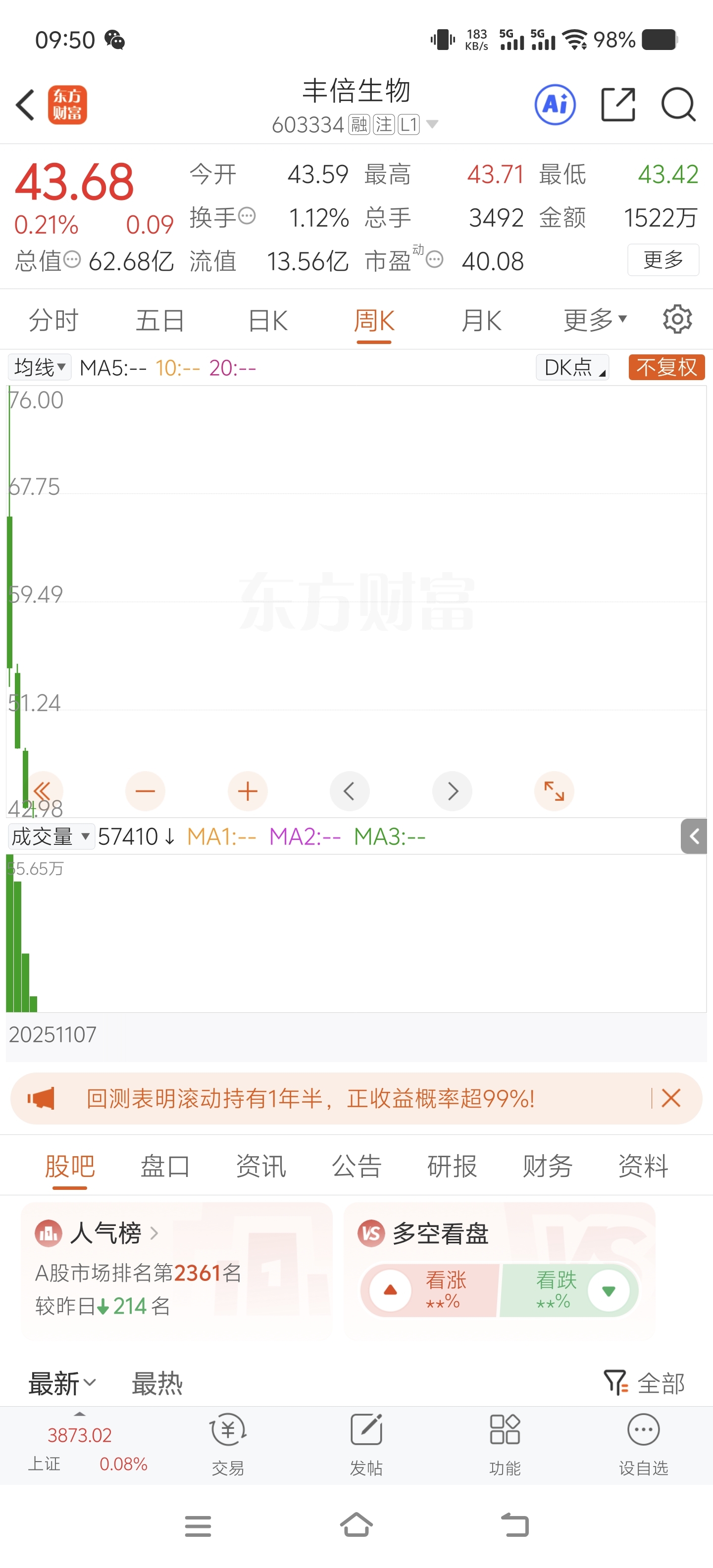Tap the share icon in header

618,105
